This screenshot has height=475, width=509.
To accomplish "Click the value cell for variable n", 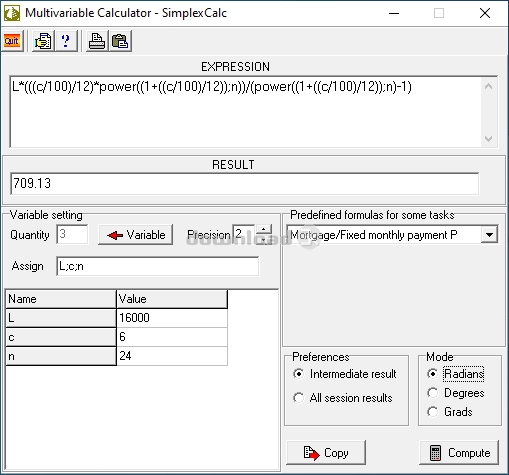I will pos(172,356).
